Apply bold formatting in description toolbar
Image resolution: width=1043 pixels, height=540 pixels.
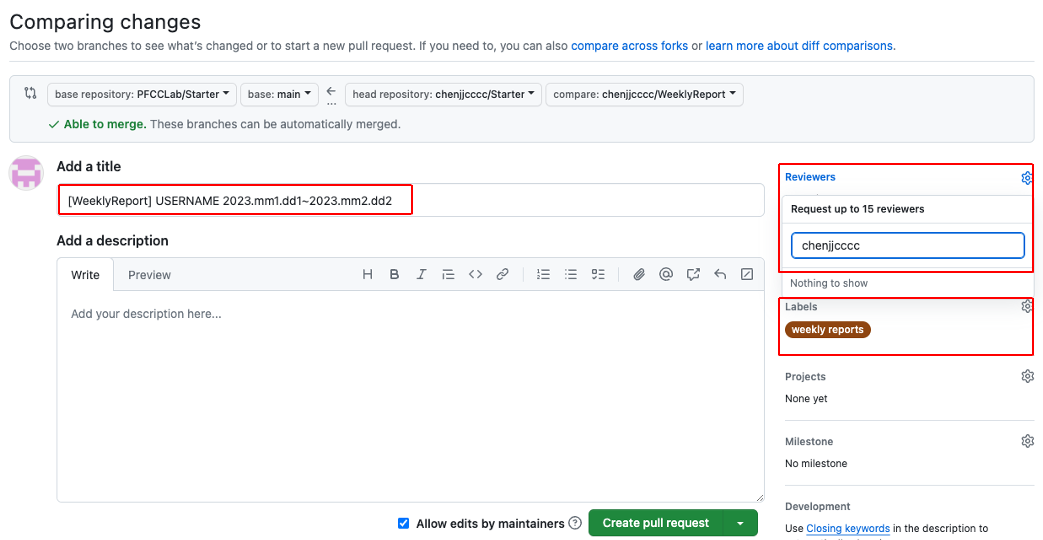[x=394, y=274]
